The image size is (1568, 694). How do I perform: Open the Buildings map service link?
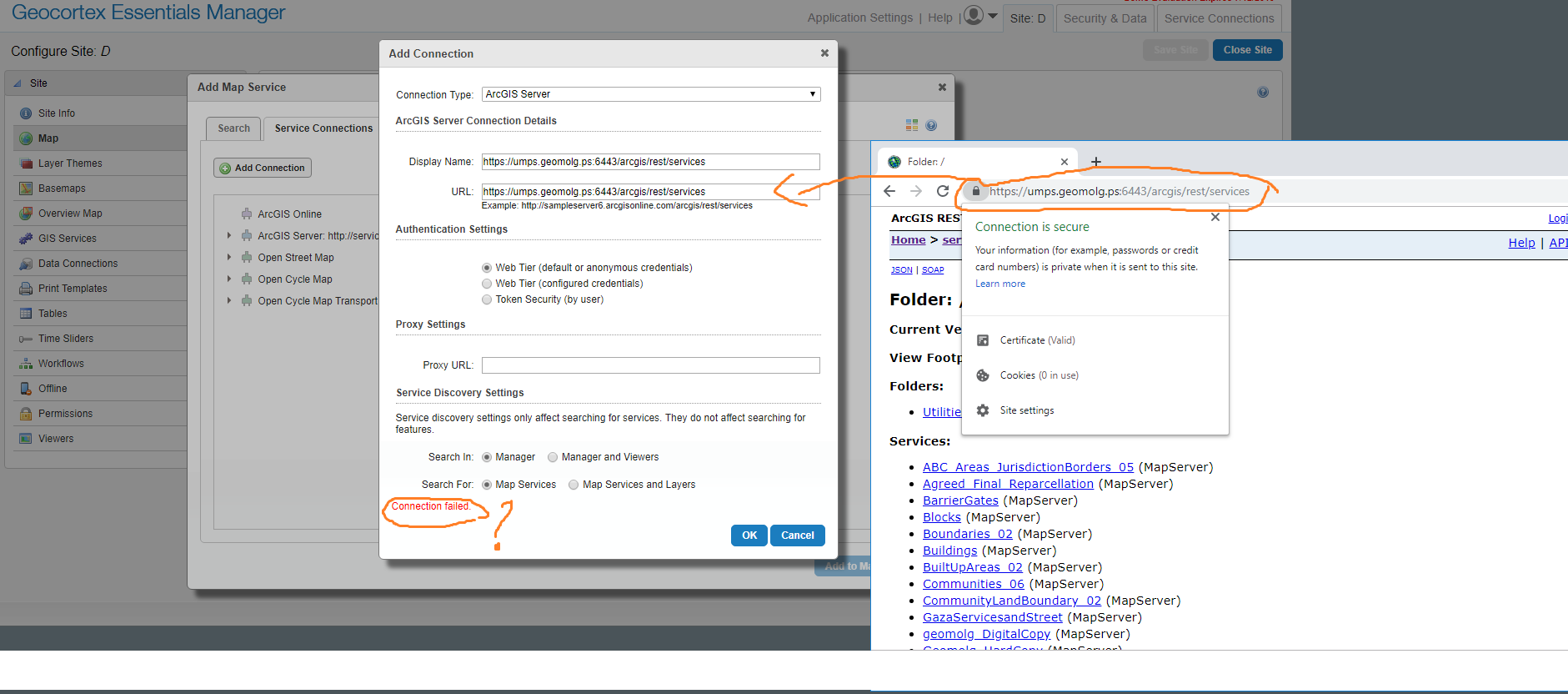click(950, 551)
